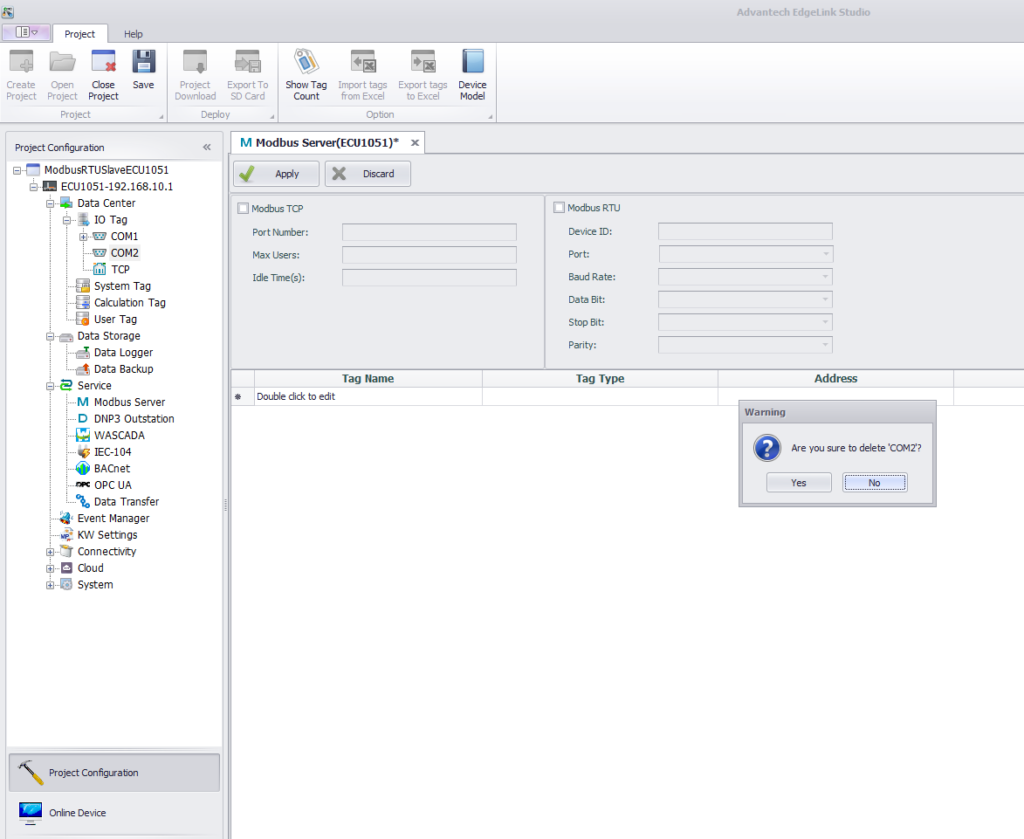The image size is (1024, 839).
Task: Open the Online Device navigation pane
Action: pyautogui.click(x=114, y=813)
